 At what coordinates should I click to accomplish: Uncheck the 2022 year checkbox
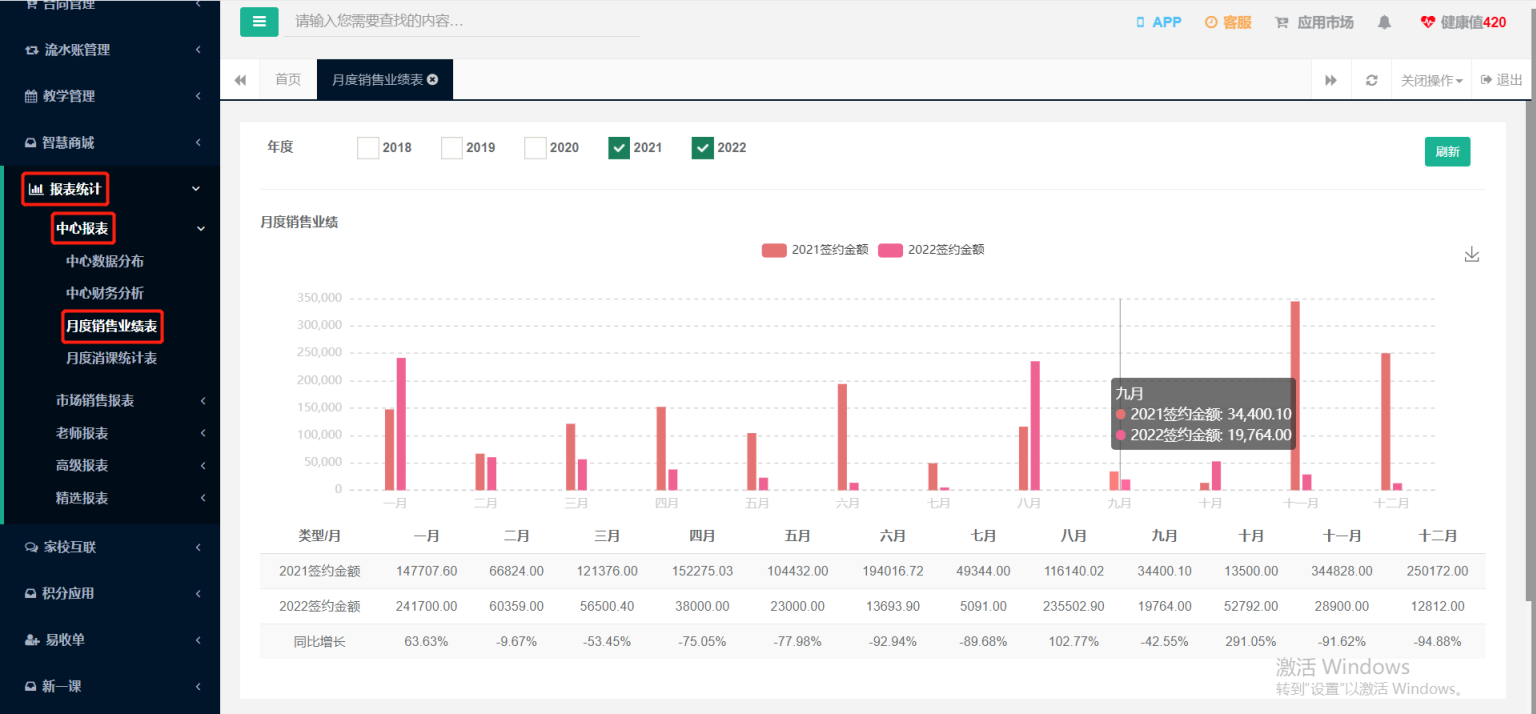click(702, 148)
